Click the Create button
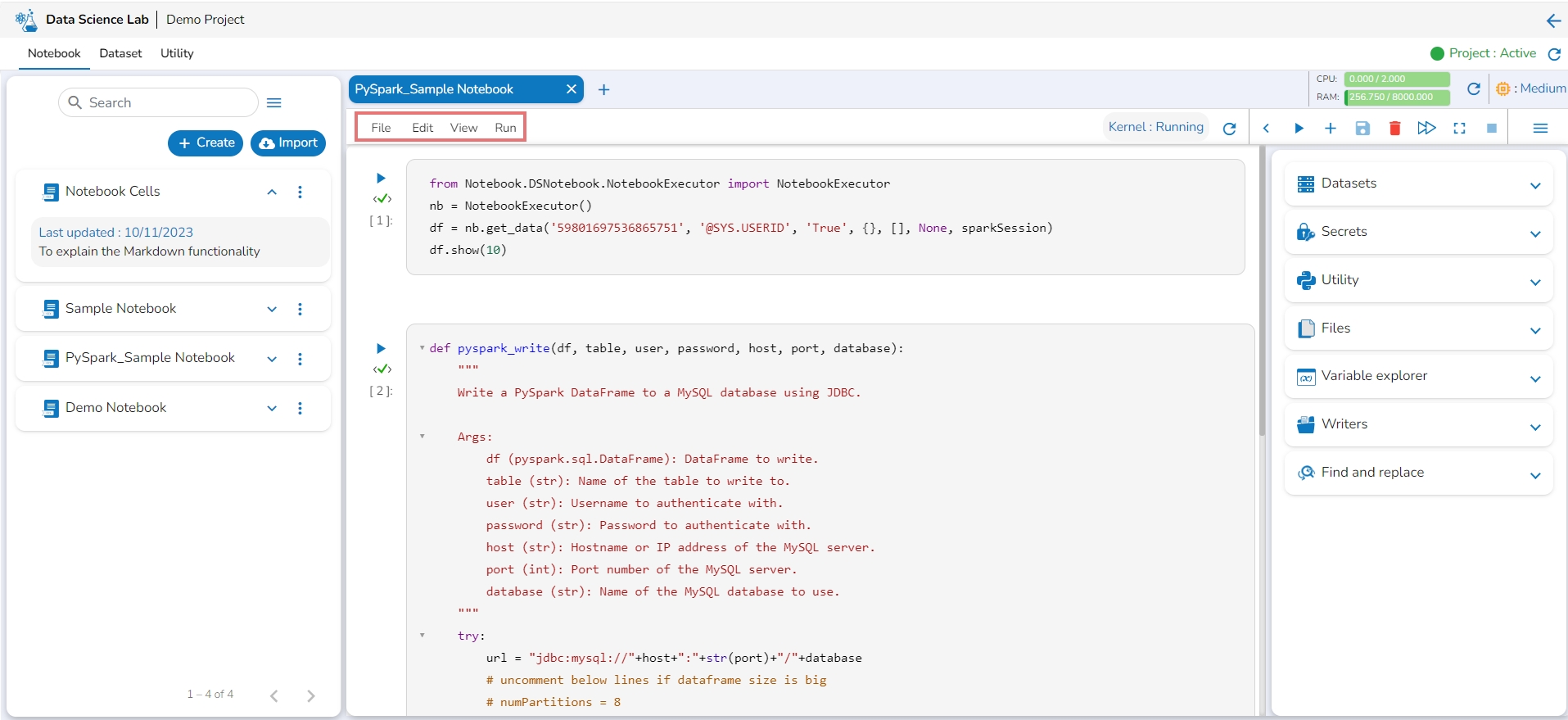This screenshot has width=1568, height=720. [206, 143]
